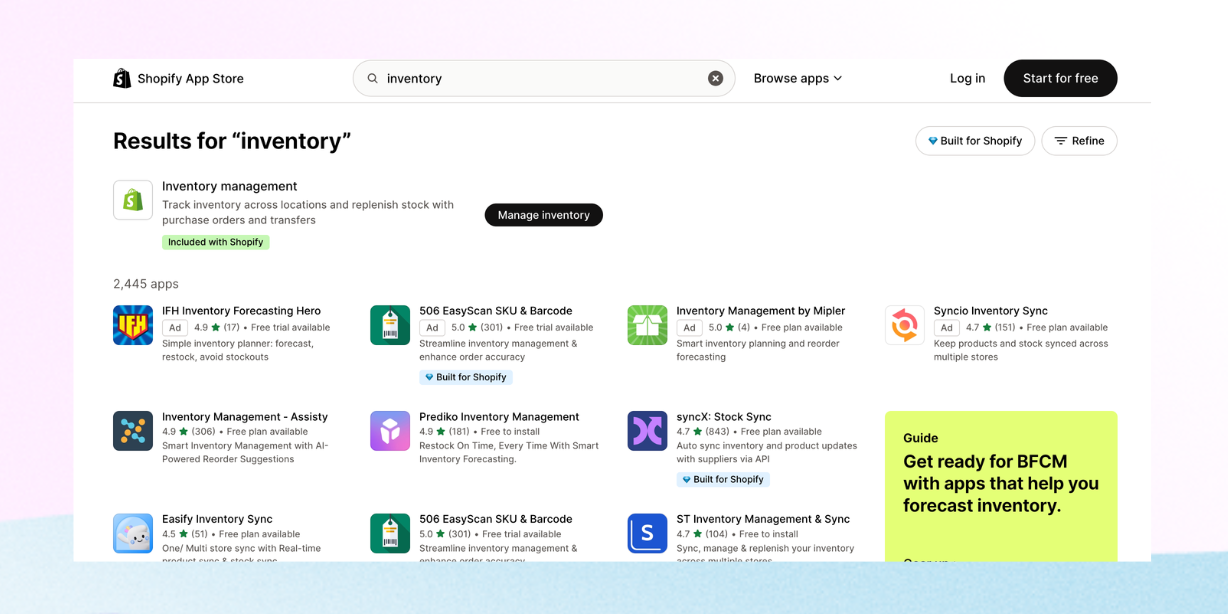Open Inventory Management by Mipler link
The width and height of the screenshot is (1228, 614).
(761, 311)
